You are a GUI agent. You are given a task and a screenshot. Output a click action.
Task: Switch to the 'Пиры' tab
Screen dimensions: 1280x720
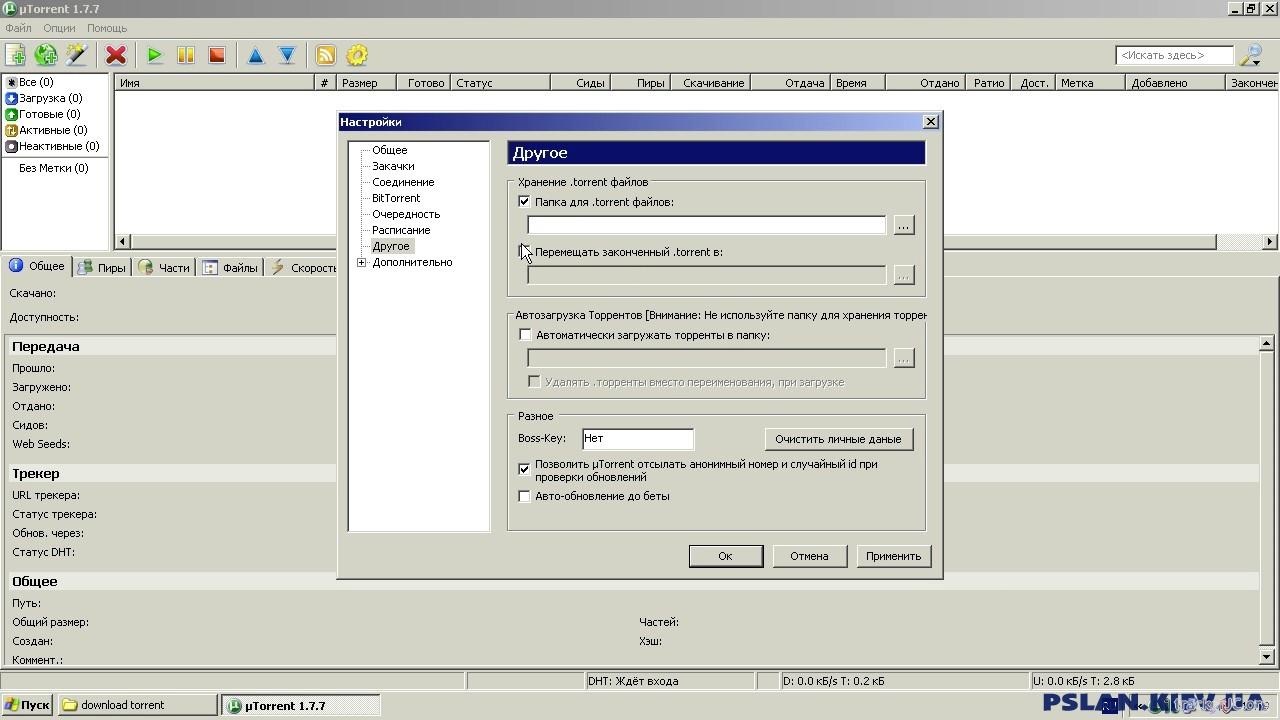[103, 267]
